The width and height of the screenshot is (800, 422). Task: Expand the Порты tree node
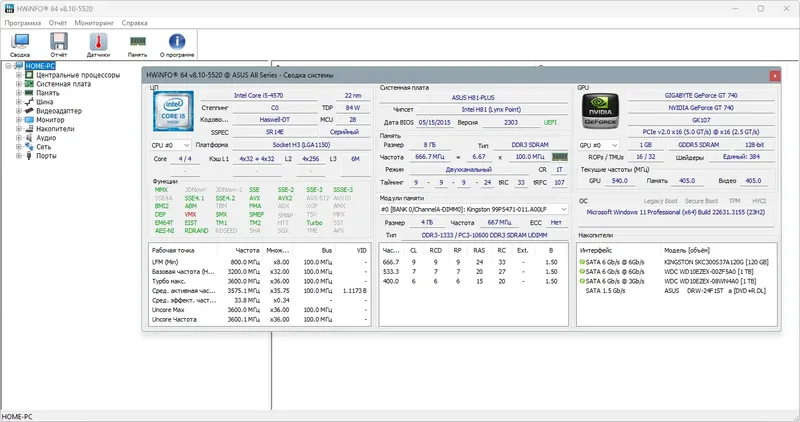tap(19, 156)
